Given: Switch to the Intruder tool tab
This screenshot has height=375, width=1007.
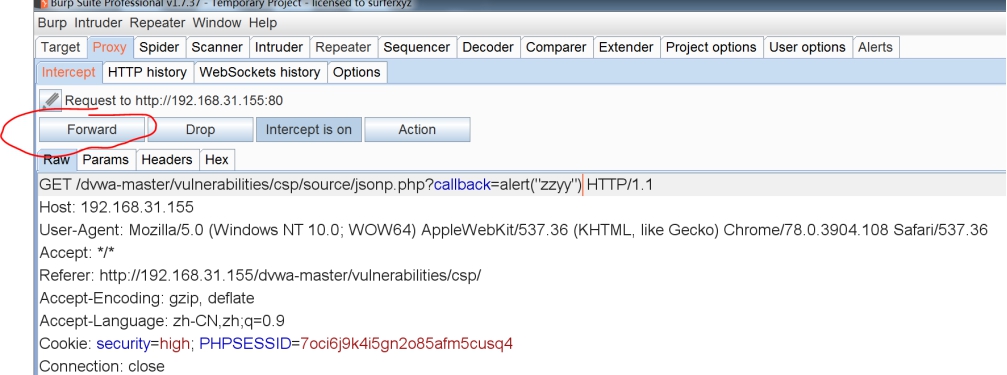Looking at the screenshot, I should click(x=279, y=48).
